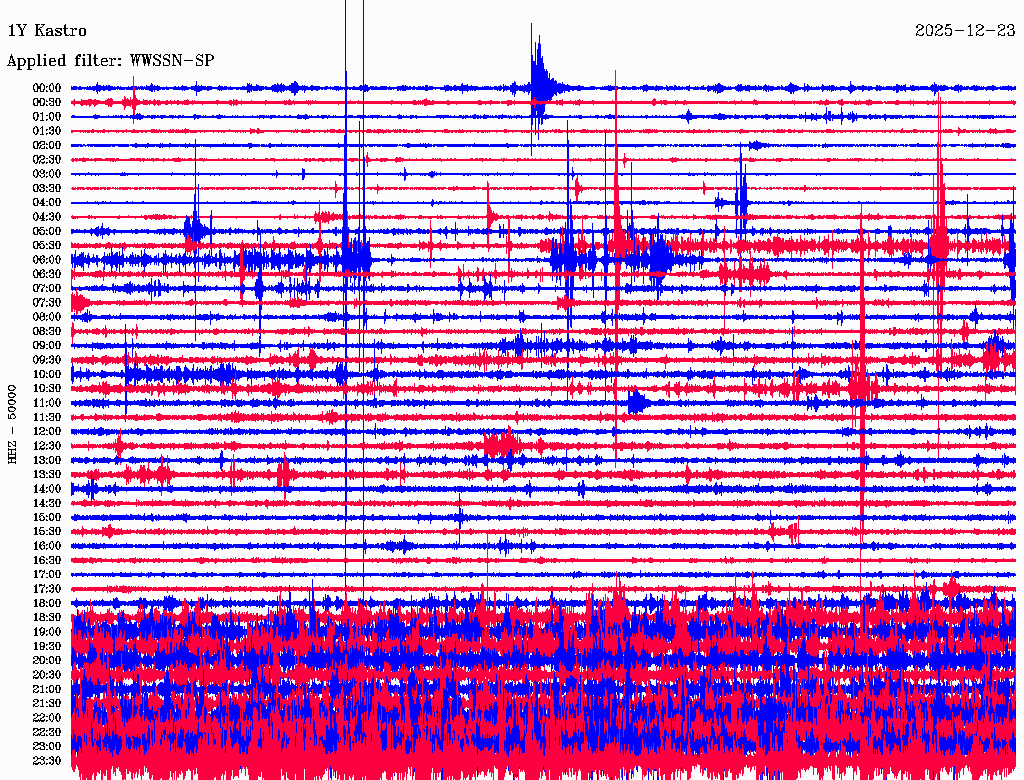
Task: Select the 21:00 time label
Action: 47,689
